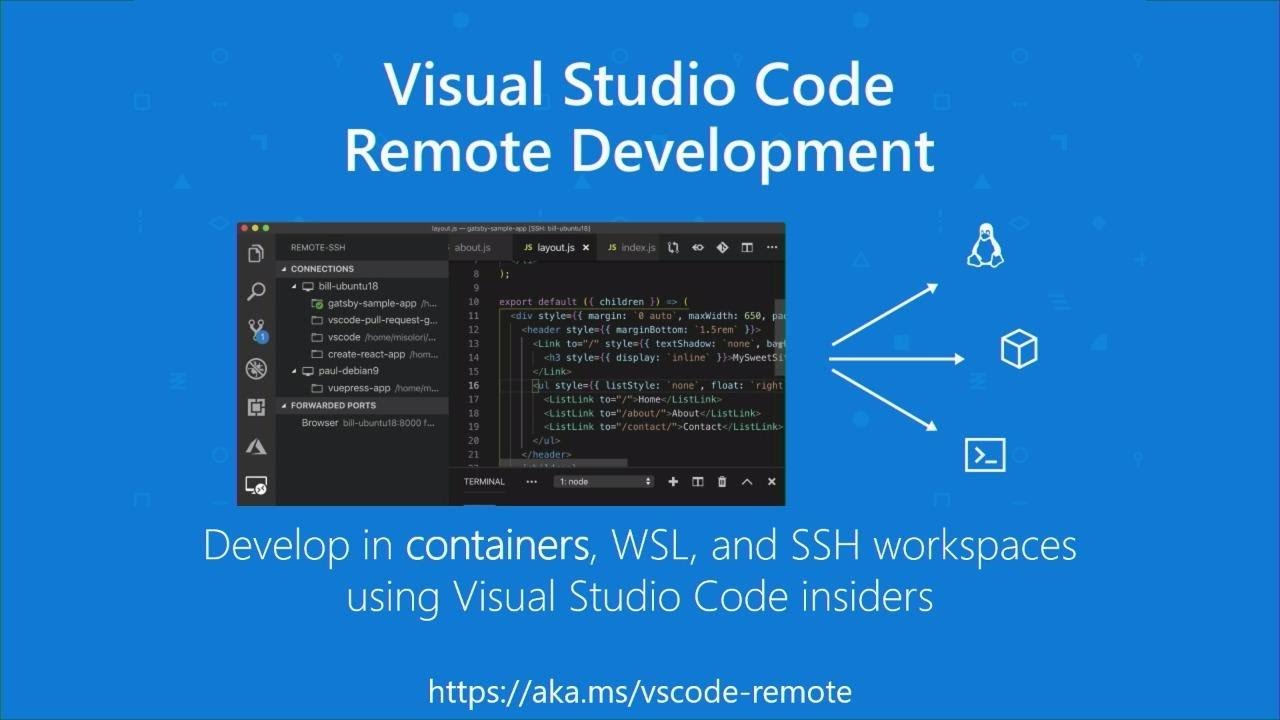Click the code line with Home ListLink
The width and height of the screenshot is (1280, 720).
[x=633, y=399]
